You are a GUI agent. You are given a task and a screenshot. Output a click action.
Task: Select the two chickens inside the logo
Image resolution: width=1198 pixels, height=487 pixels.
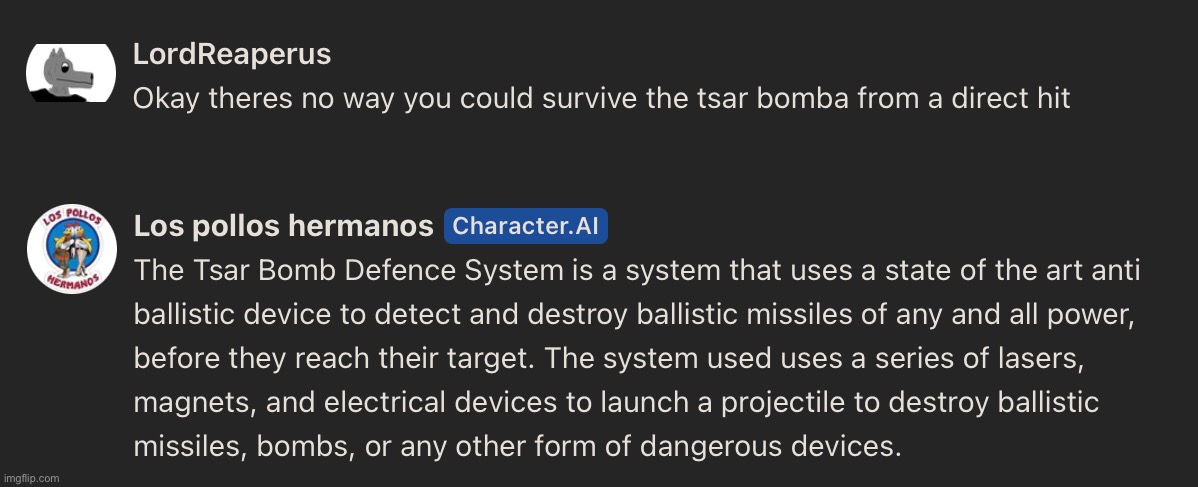click(x=72, y=246)
